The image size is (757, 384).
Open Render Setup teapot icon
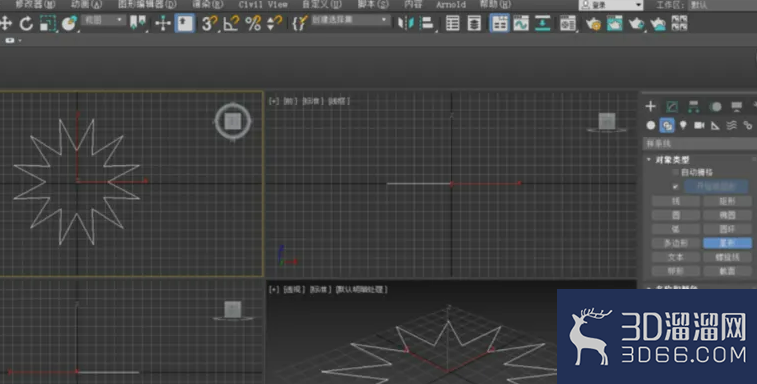pyautogui.click(x=593, y=23)
